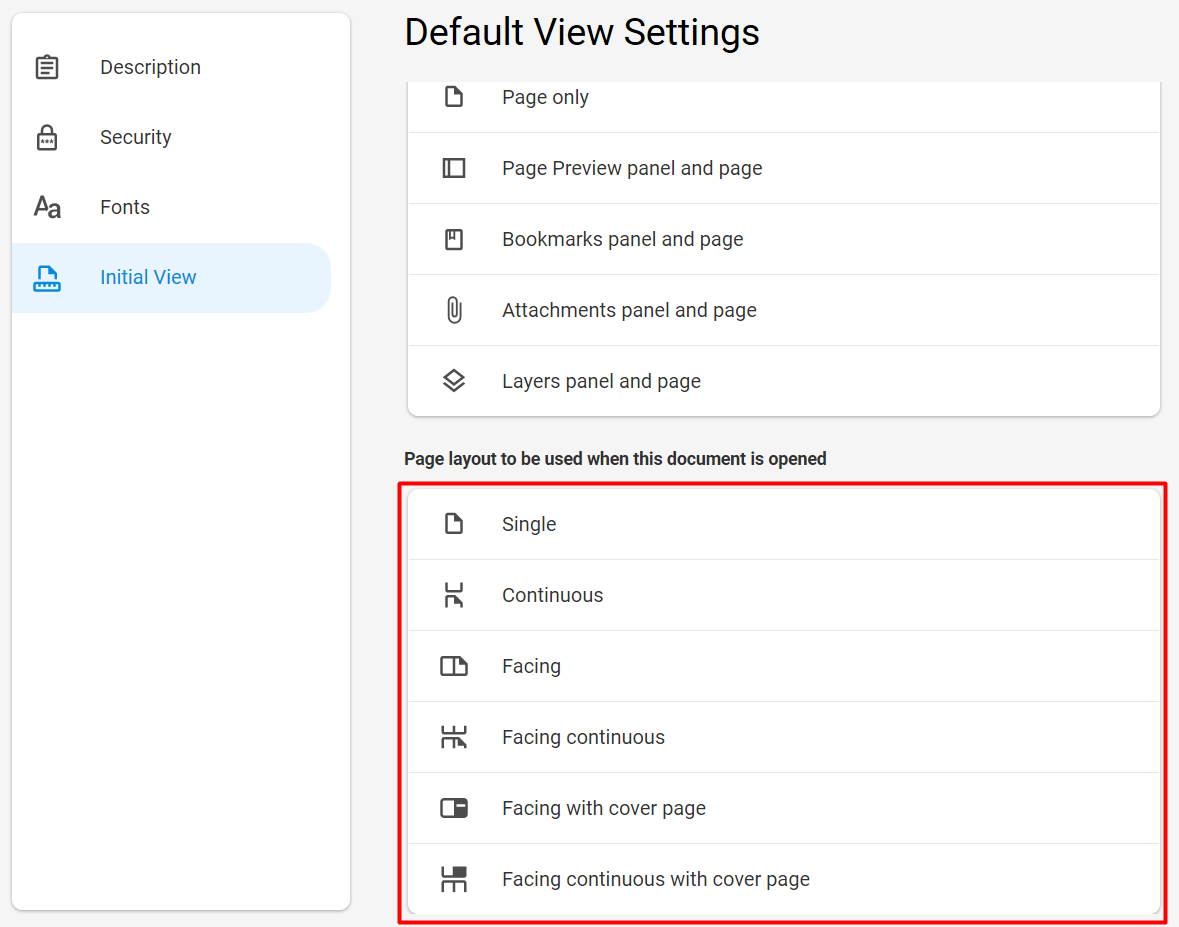Select Attachments panel and page option

[783, 311]
